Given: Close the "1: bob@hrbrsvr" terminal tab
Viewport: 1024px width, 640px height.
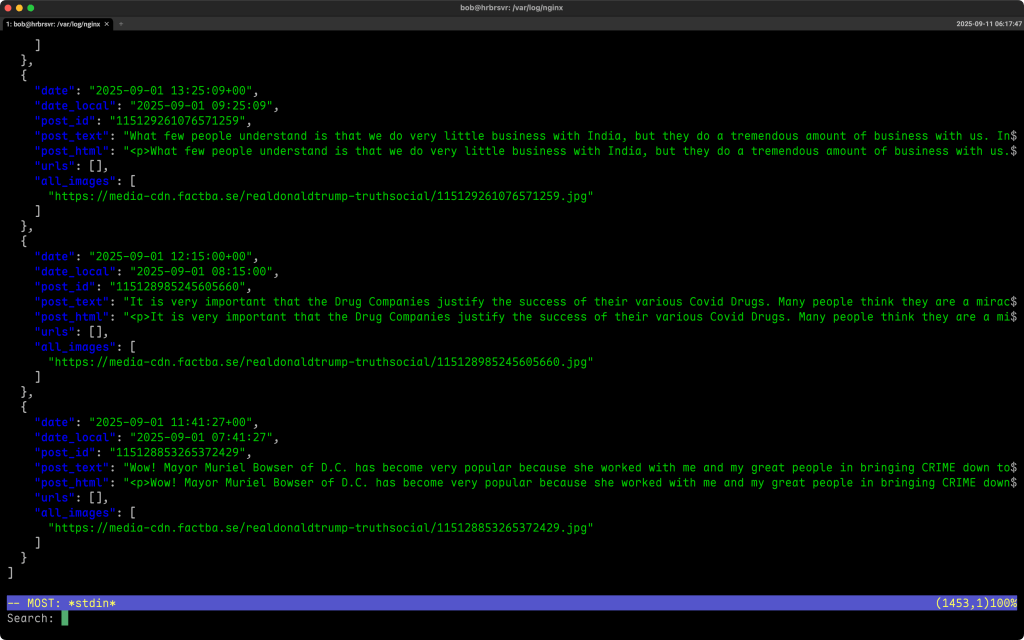Looking at the screenshot, I should [107, 23].
